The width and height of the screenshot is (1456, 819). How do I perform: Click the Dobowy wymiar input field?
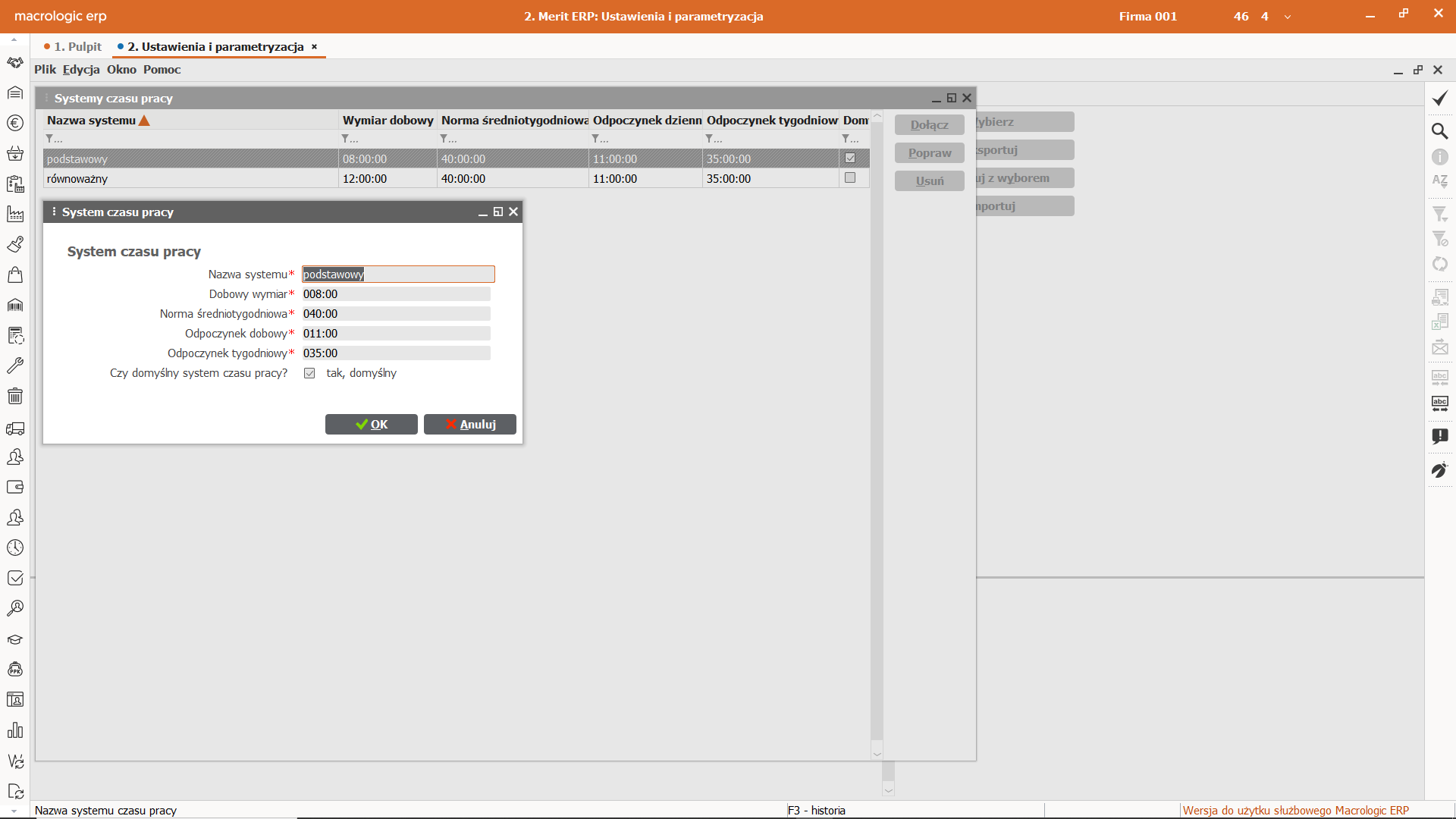click(x=396, y=294)
